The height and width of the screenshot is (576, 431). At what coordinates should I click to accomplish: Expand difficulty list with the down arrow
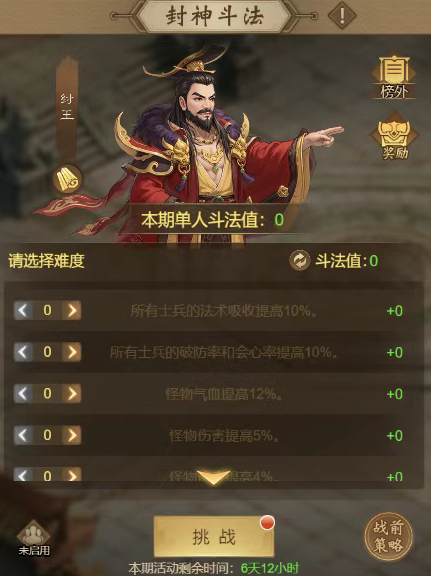click(x=213, y=478)
